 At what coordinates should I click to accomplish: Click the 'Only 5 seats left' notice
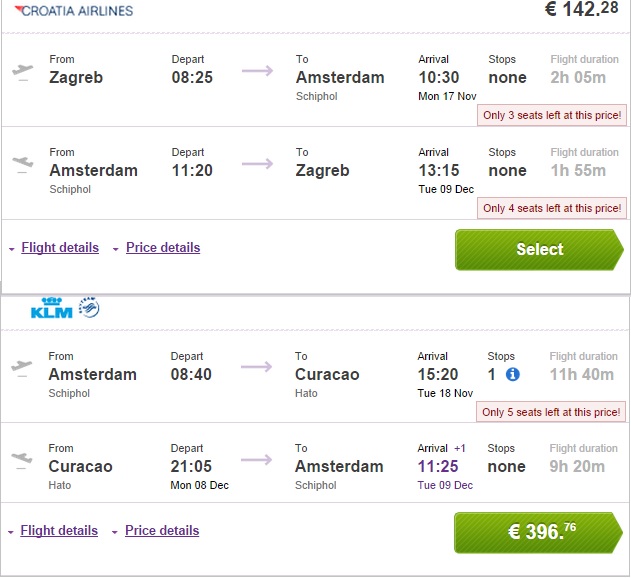coord(551,412)
